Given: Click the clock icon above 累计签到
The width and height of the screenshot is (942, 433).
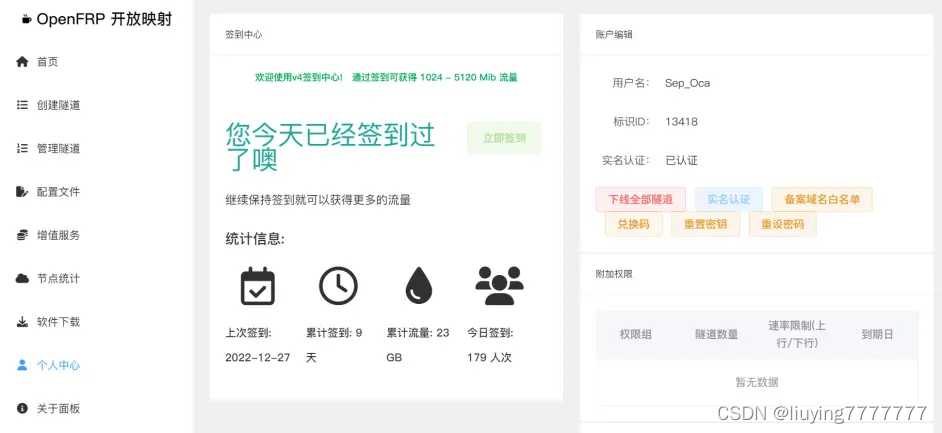Looking at the screenshot, I should pyautogui.click(x=338, y=286).
